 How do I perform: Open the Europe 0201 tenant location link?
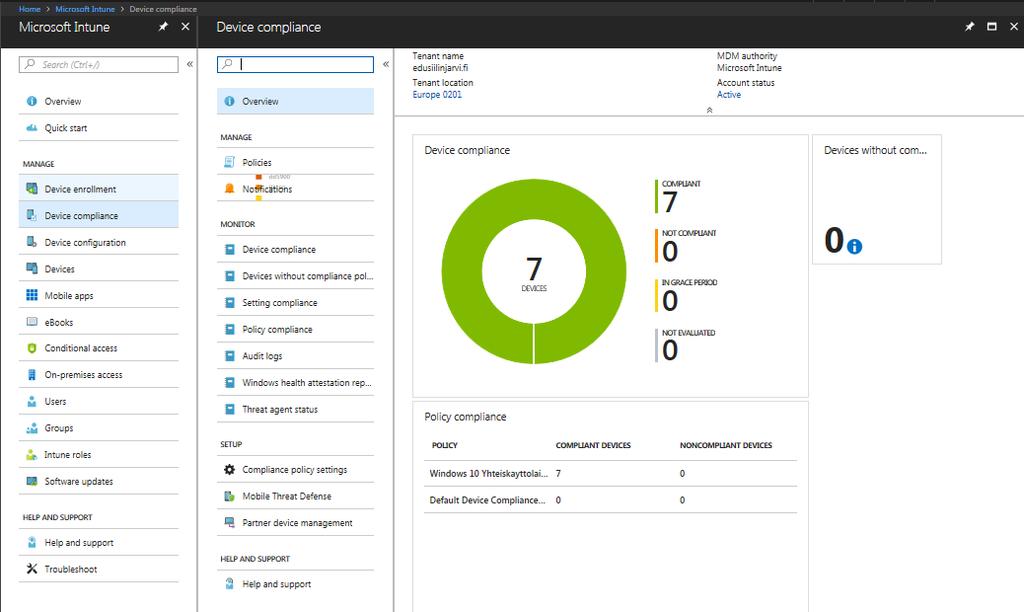(x=437, y=95)
